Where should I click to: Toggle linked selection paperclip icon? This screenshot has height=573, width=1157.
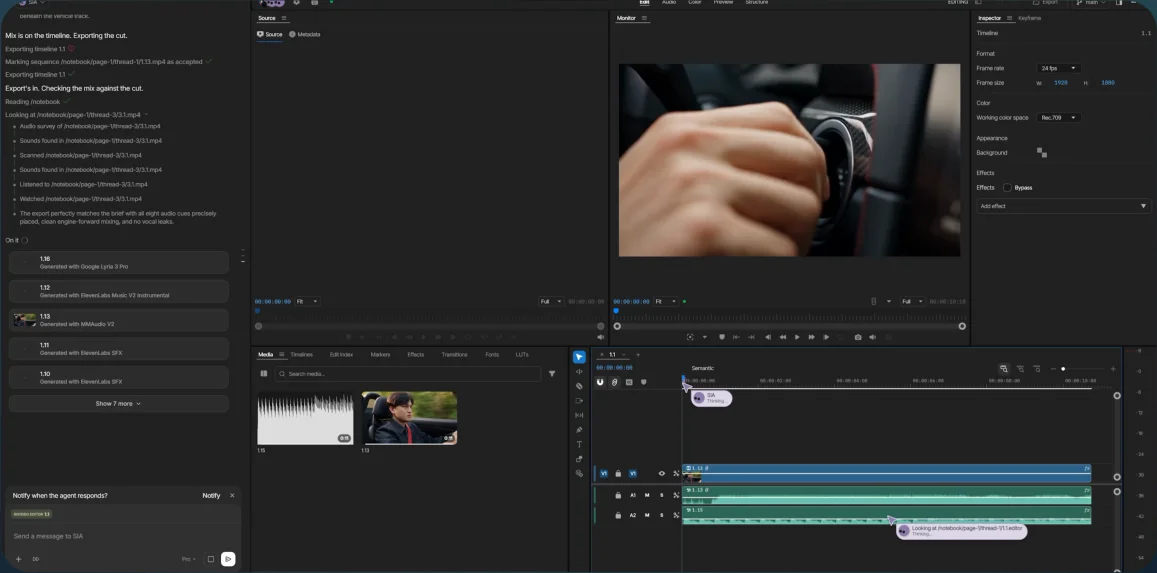pos(614,382)
